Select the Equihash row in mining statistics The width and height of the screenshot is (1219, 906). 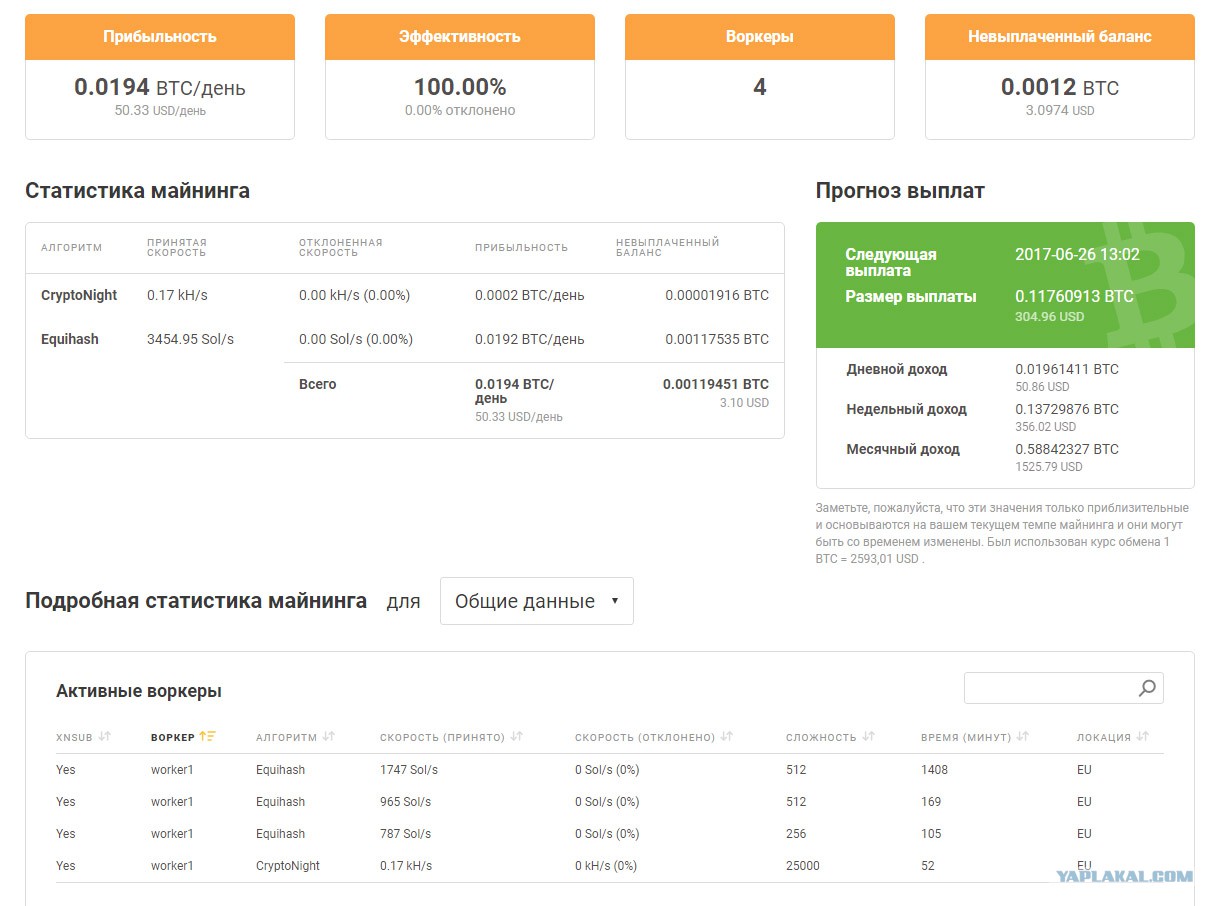tap(405, 339)
